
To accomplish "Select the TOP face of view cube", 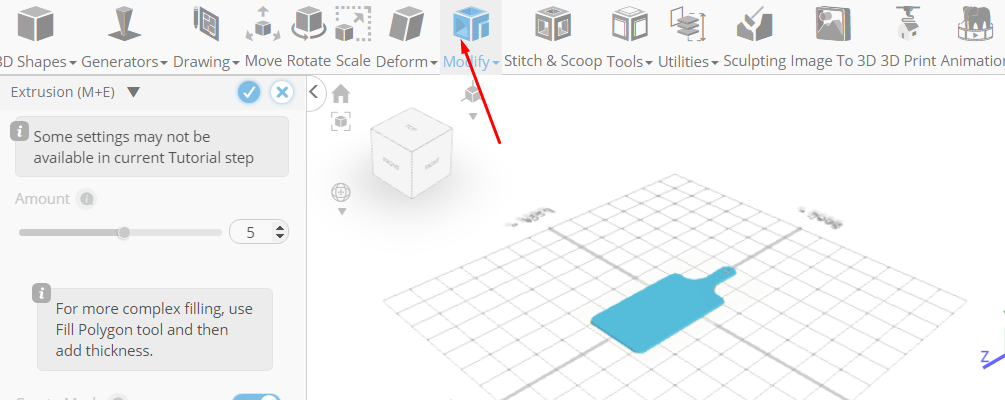I will 411,126.
